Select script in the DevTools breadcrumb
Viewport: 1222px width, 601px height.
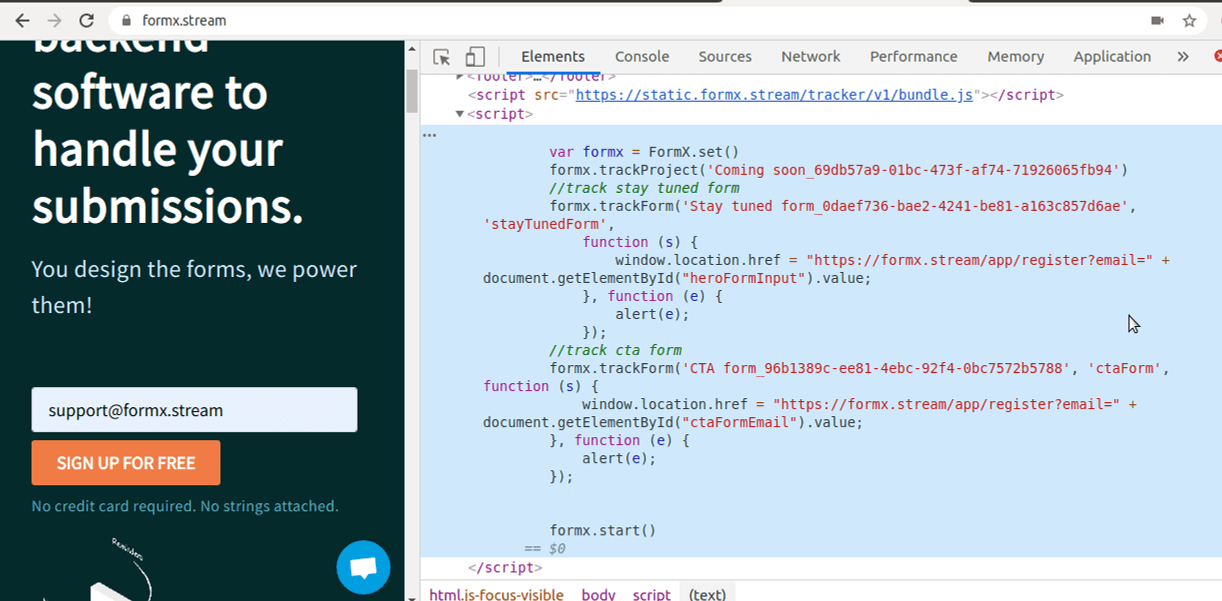click(x=651, y=594)
